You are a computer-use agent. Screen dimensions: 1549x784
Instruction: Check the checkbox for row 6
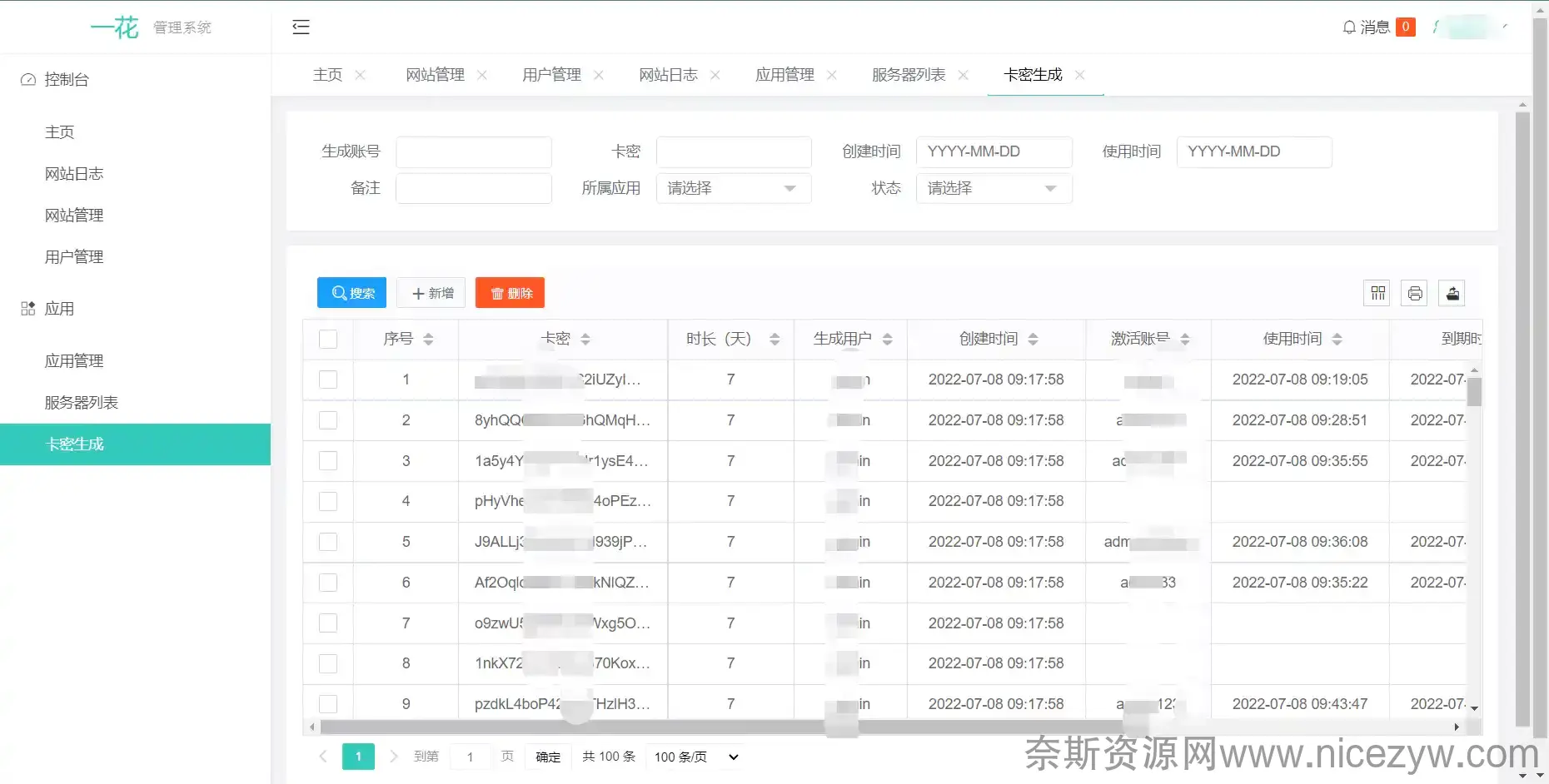(328, 583)
